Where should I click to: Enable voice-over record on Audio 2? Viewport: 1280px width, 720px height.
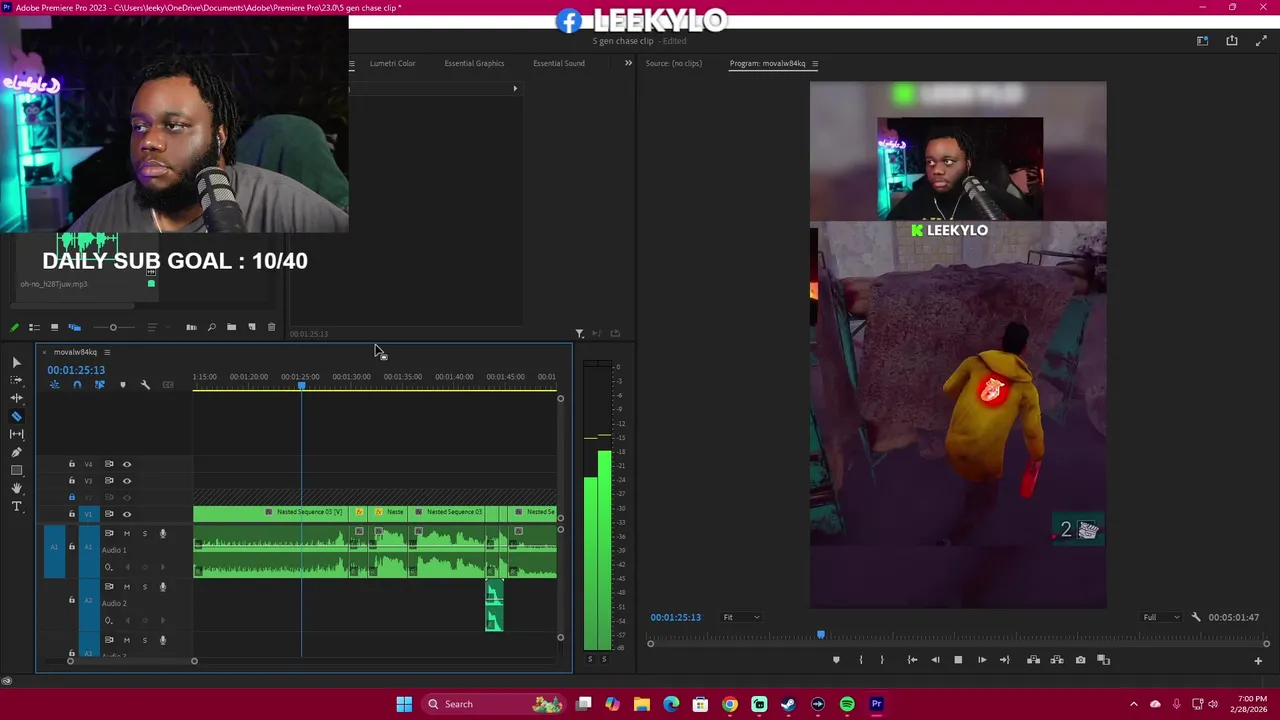tap(162, 586)
